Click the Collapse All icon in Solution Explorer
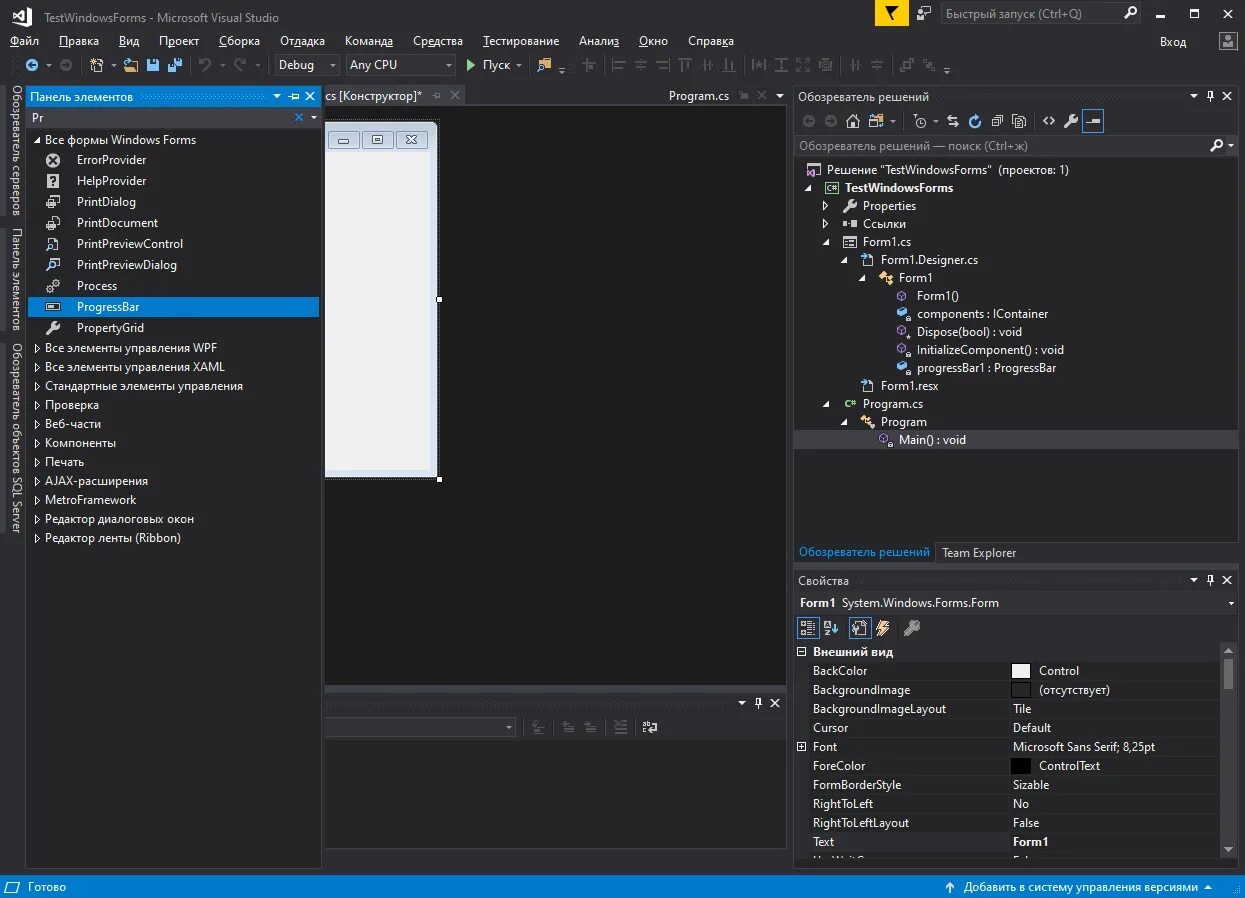 tap(997, 121)
